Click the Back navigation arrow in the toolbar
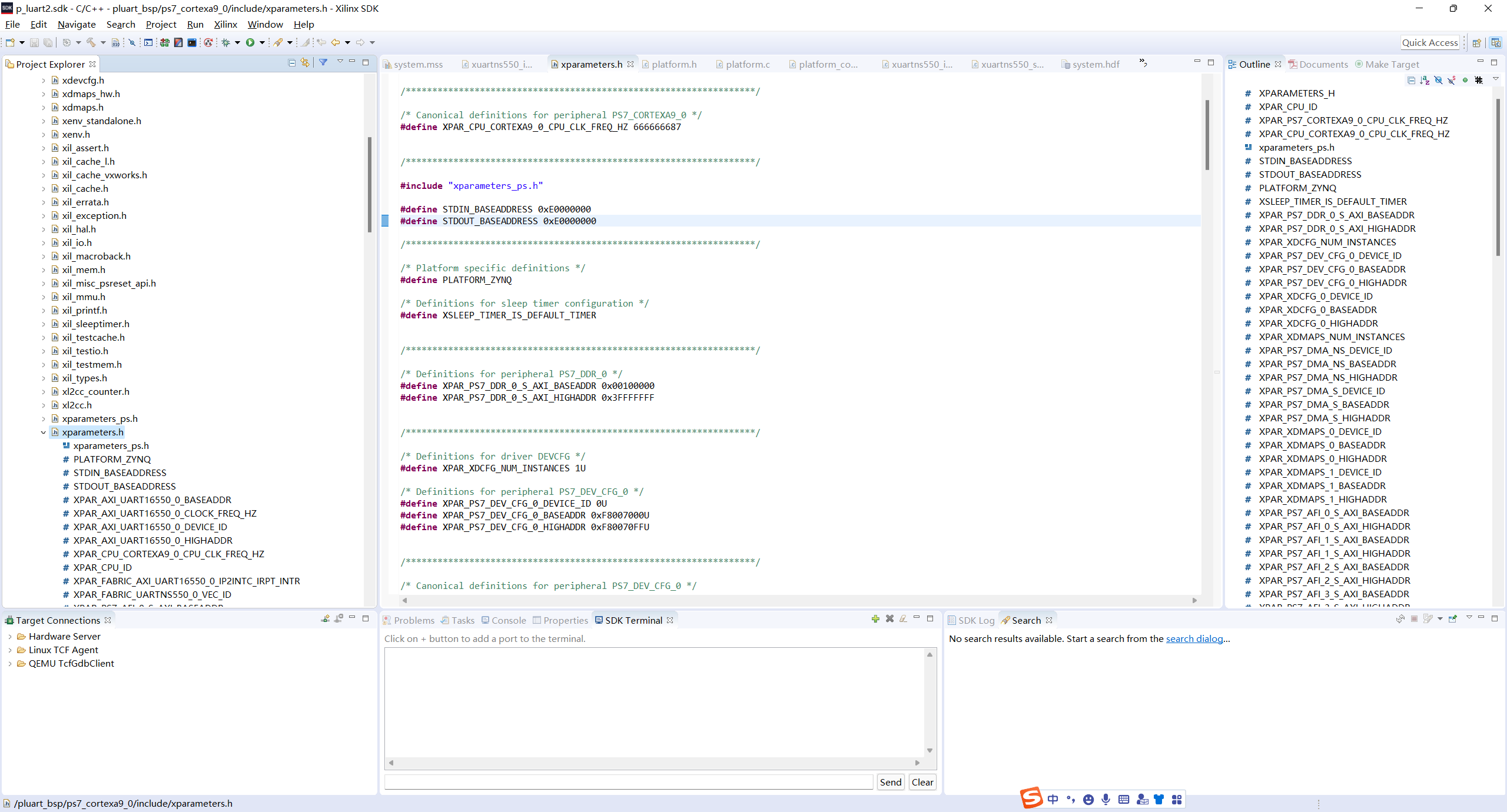 pyautogui.click(x=337, y=42)
